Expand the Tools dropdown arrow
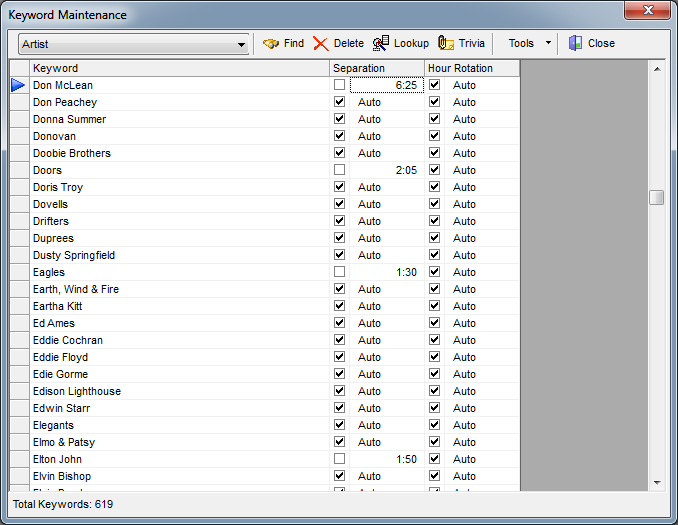Screen dimensions: 678x525 (548, 44)
